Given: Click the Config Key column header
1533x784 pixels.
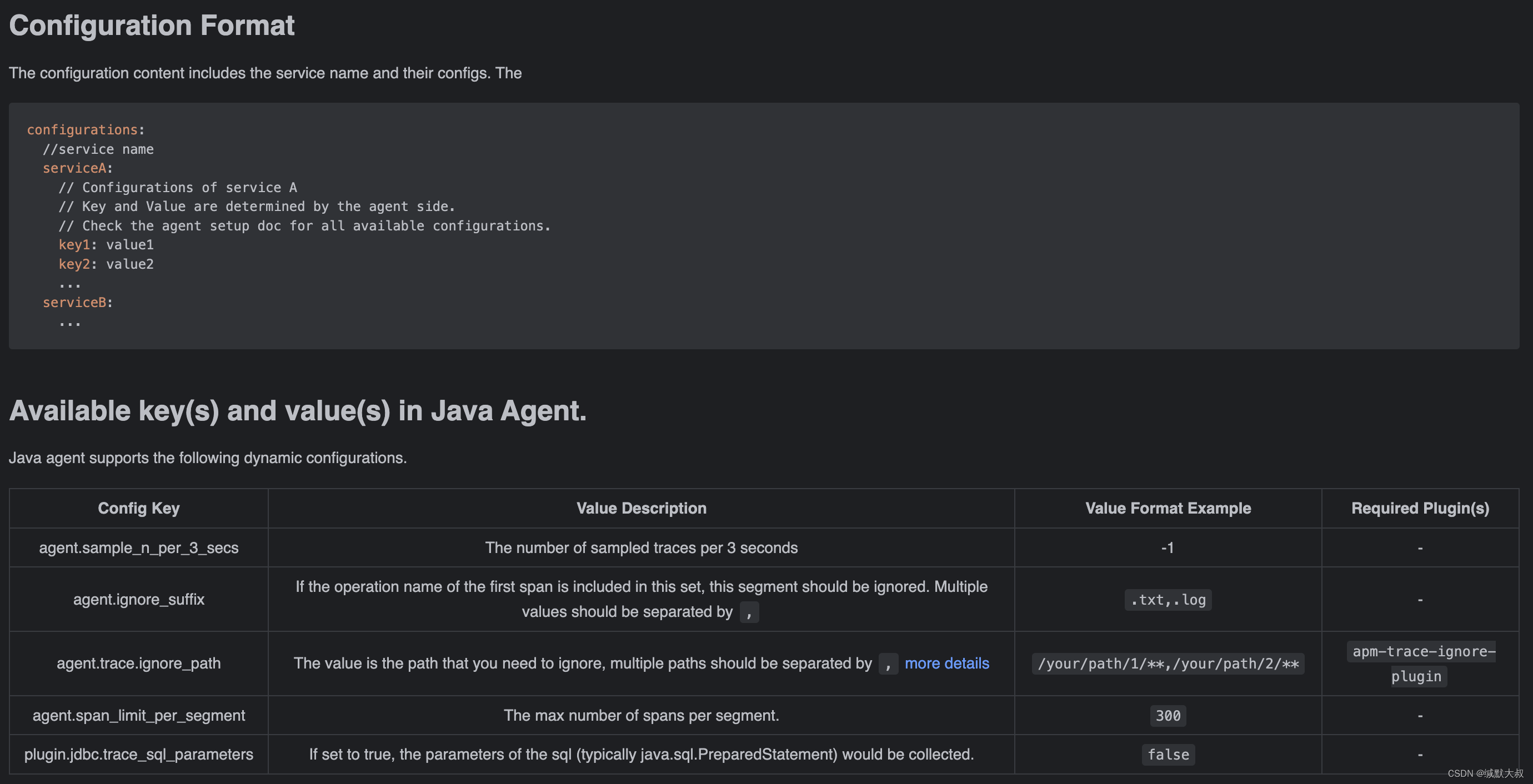Looking at the screenshot, I should pos(139,508).
